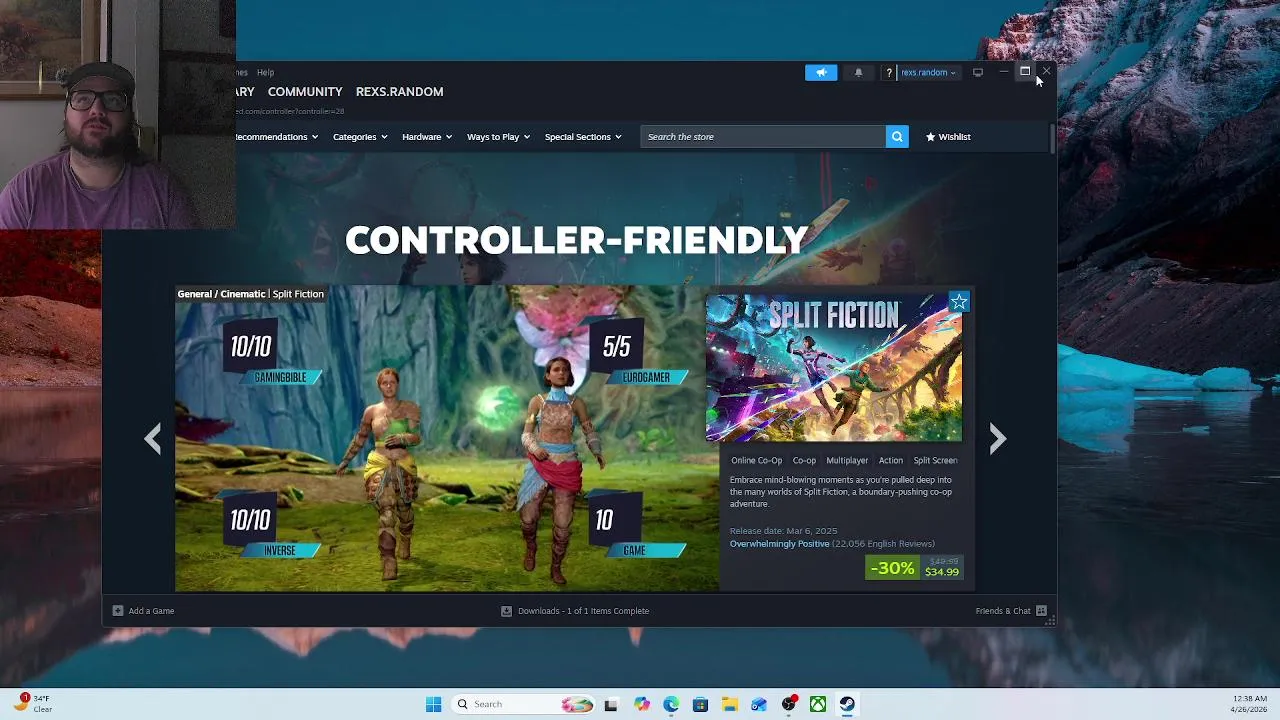
Task: Launch Copilot from the taskbar
Action: (641, 704)
